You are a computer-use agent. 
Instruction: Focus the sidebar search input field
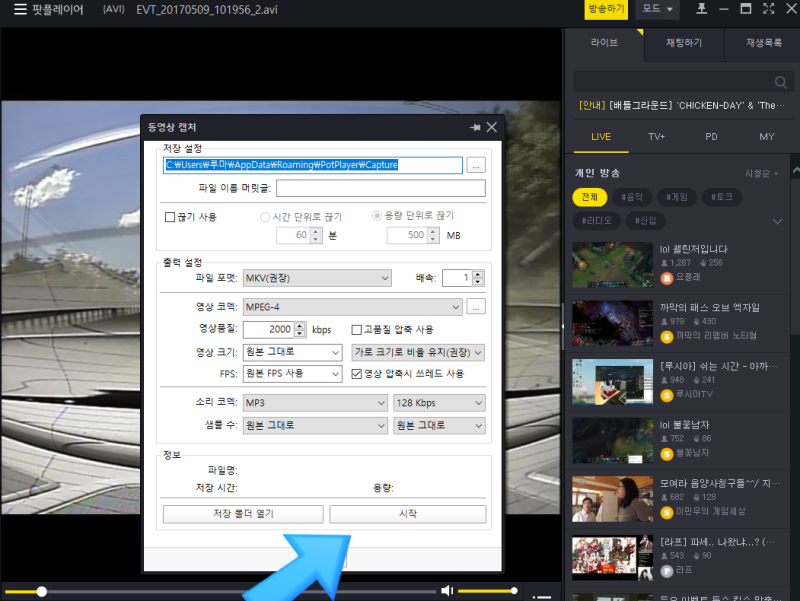tap(672, 82)
